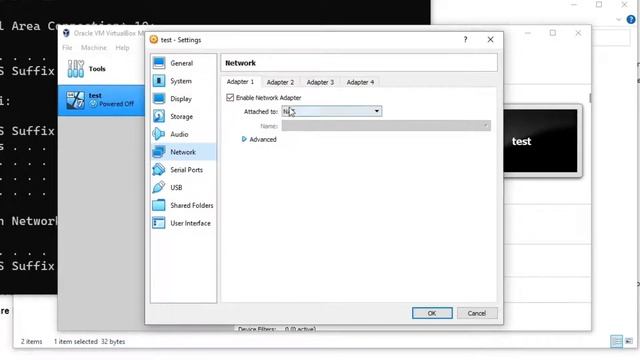Image resolution: width=640 pixels, height=360 pixels.
Task: Open Help menu in VirtualBox Manager
Action: point(122,48)
